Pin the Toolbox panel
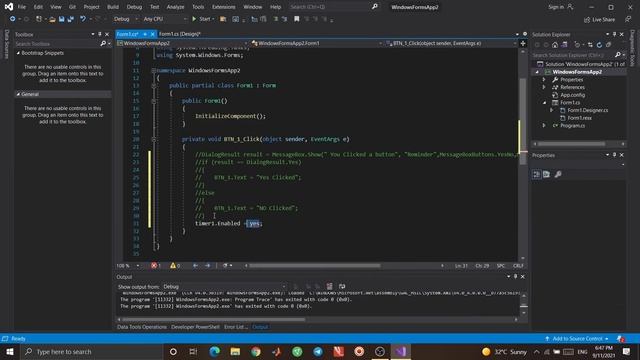 (x=100, y=34)
